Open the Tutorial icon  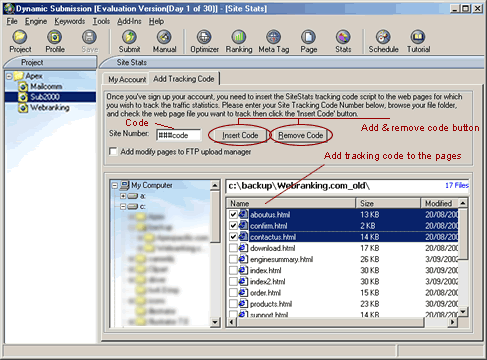point(418,41)
